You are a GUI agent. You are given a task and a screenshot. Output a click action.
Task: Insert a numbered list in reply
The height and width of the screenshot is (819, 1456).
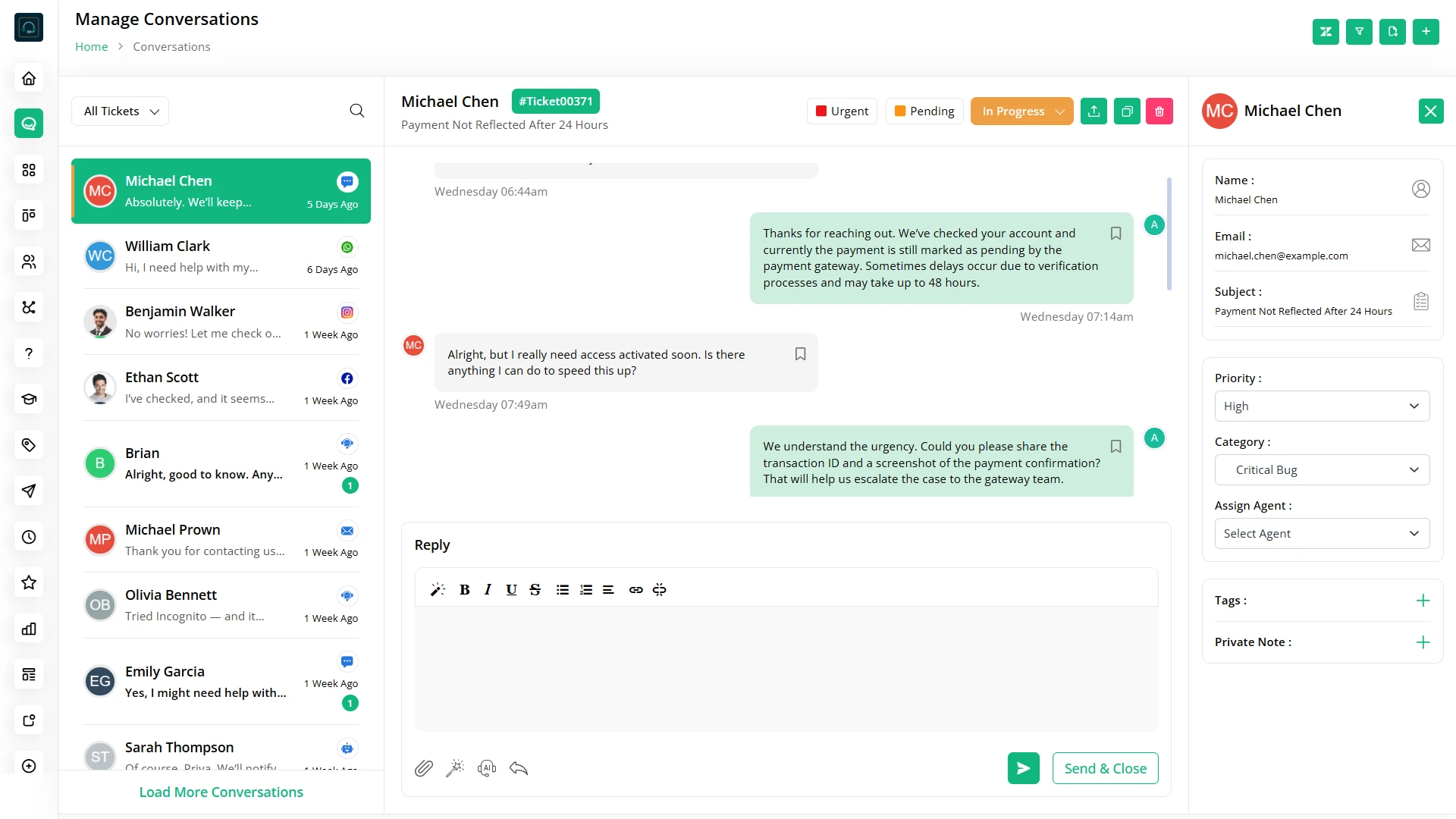click(x=585, y=590)
